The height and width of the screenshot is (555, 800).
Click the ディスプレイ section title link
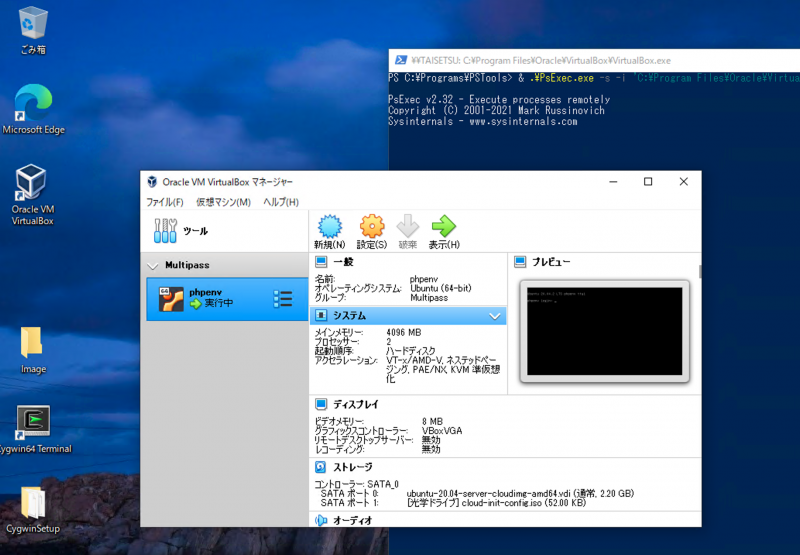tap(355, 404)
